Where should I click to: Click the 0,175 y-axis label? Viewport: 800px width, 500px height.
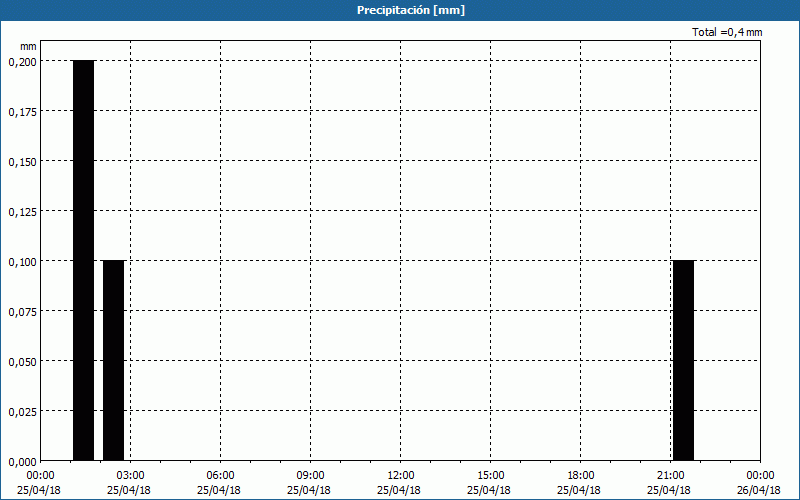22,112
